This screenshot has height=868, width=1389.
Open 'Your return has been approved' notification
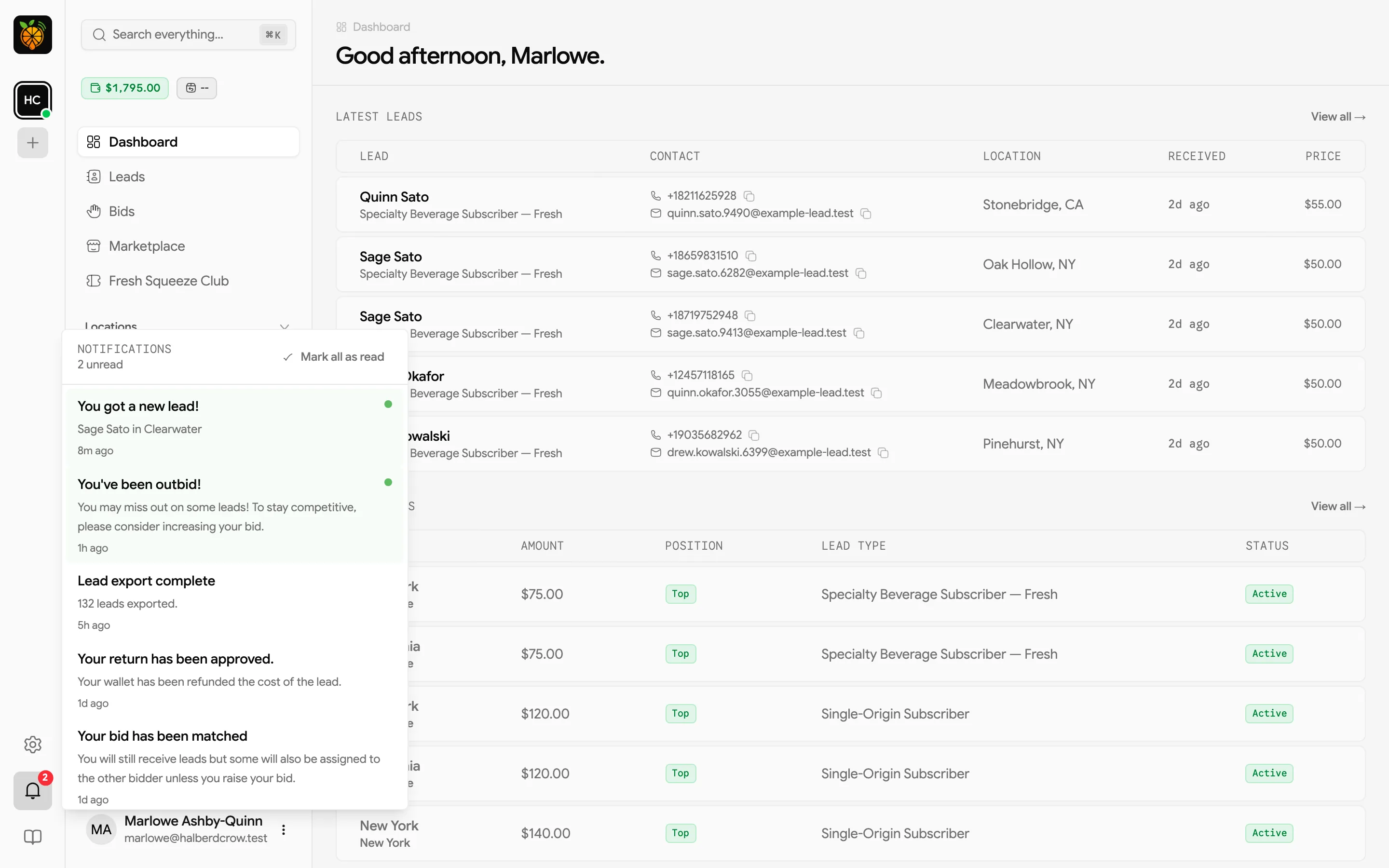[235, 680]
